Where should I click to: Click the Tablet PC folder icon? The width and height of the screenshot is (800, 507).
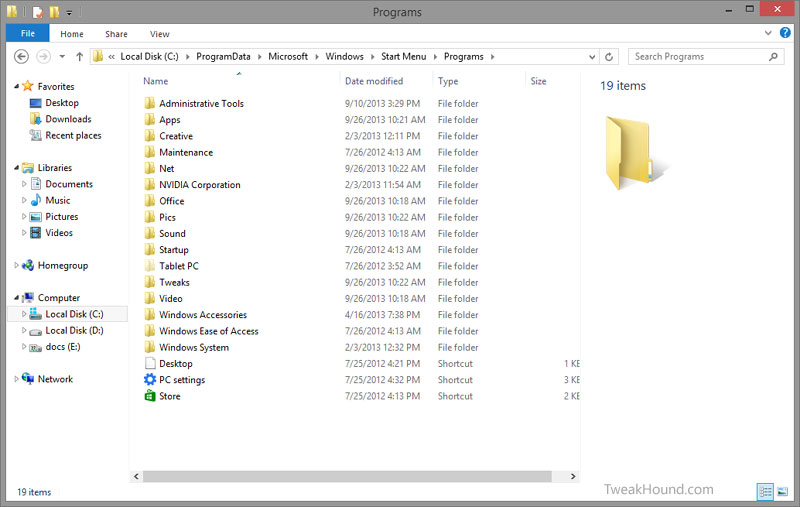[x=149, y=266]
